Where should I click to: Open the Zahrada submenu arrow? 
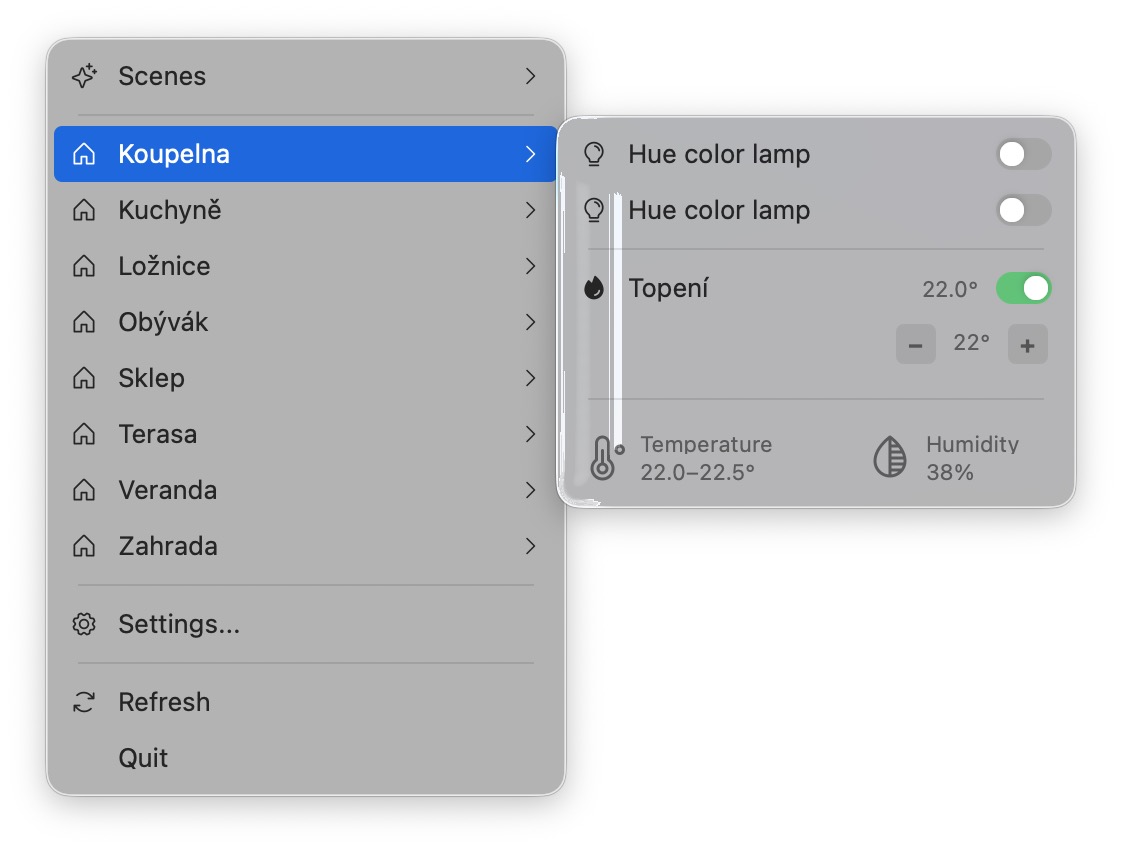(531, 546)
